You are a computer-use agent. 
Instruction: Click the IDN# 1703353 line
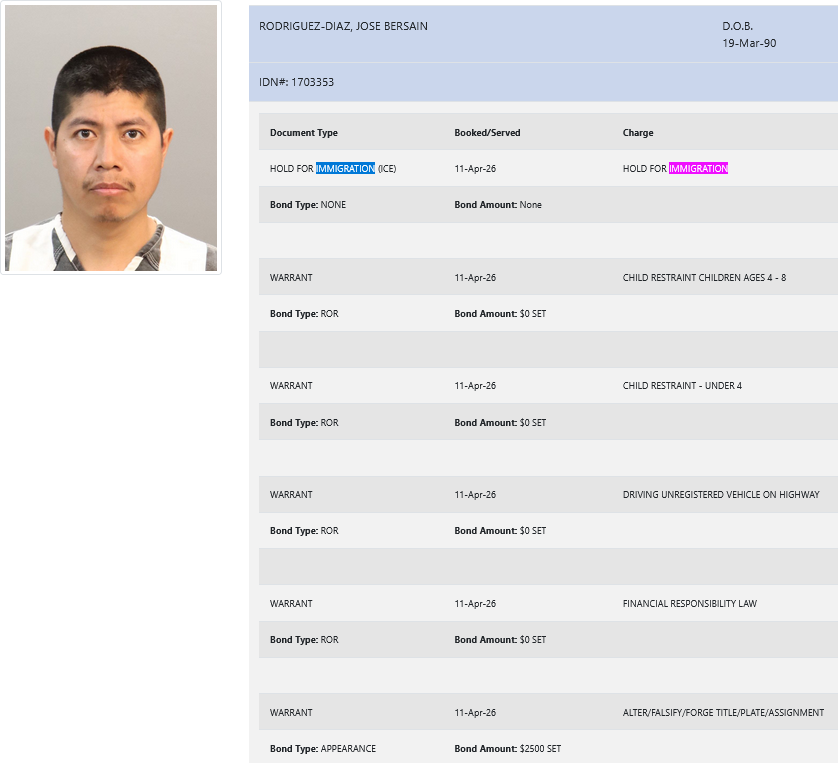pyautogui.click(x=297, y=82)
